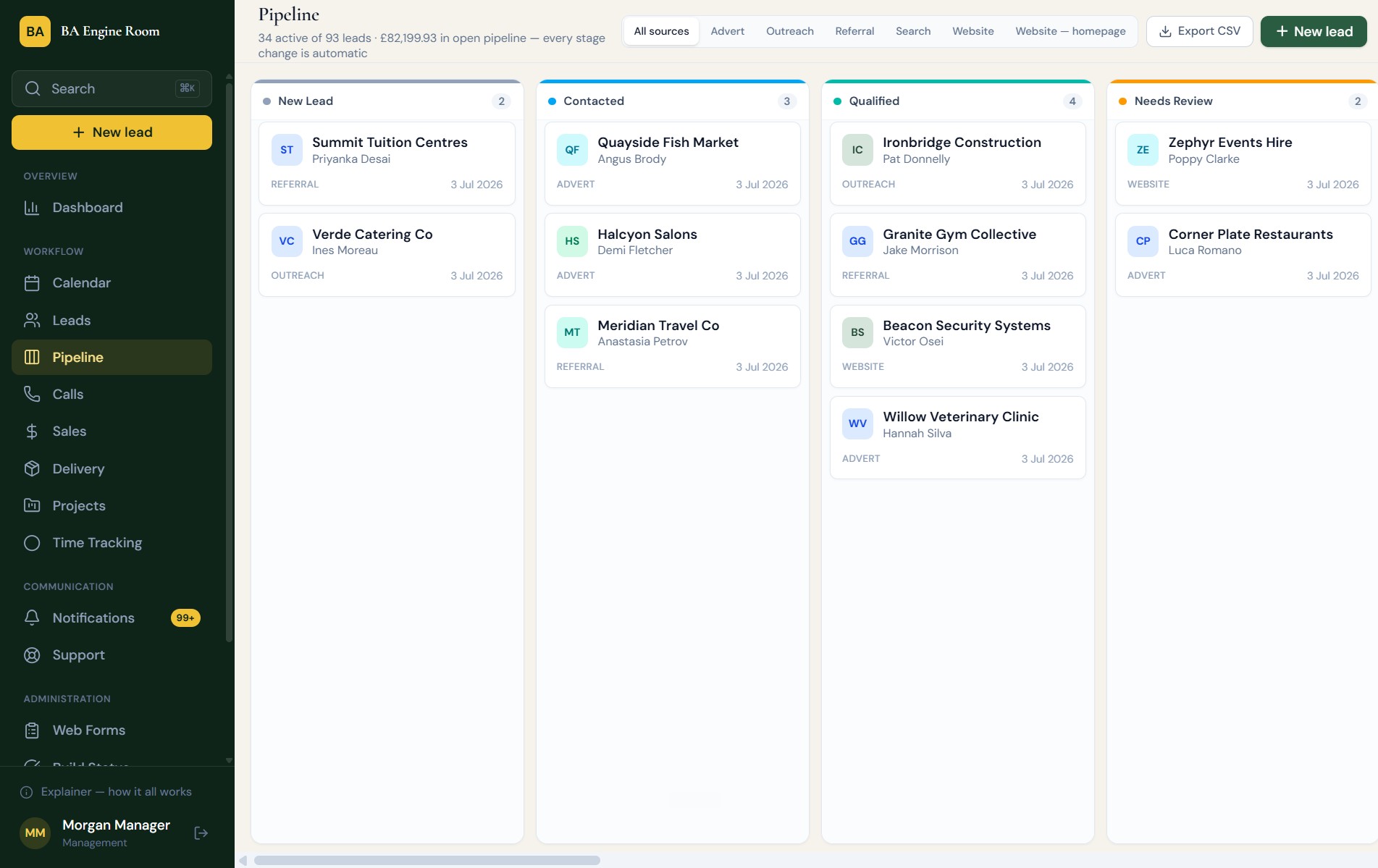Click the sidebar Search input field
Screen dimensions: 1378x868
point(112,88)
